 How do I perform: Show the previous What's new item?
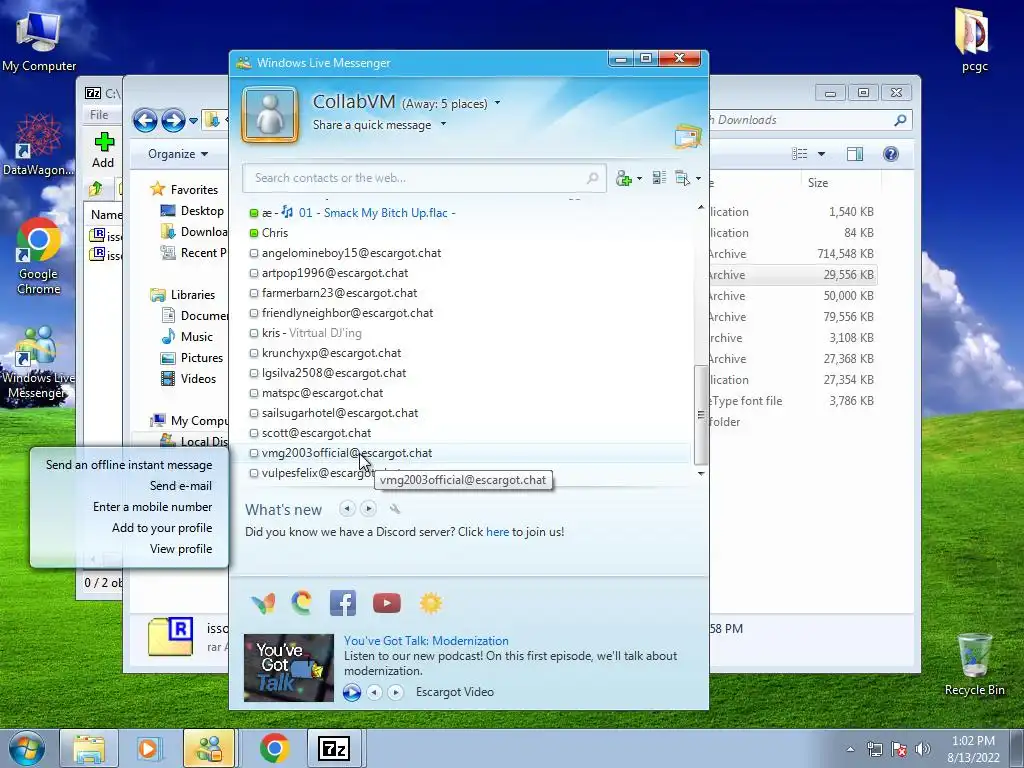click(x=347, y=508)
